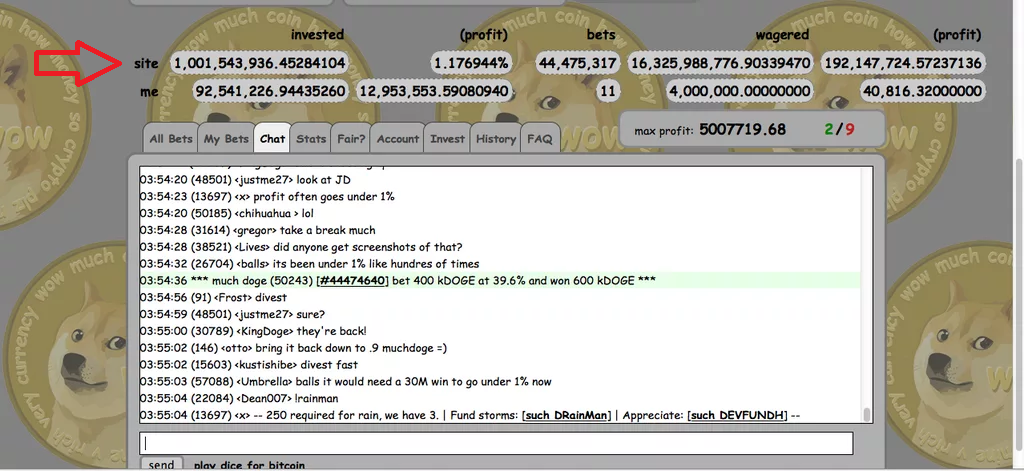This screenshot has width=1024, height=471.
Task: Open the Fair? tab
Action: click(x=351, y=138)
